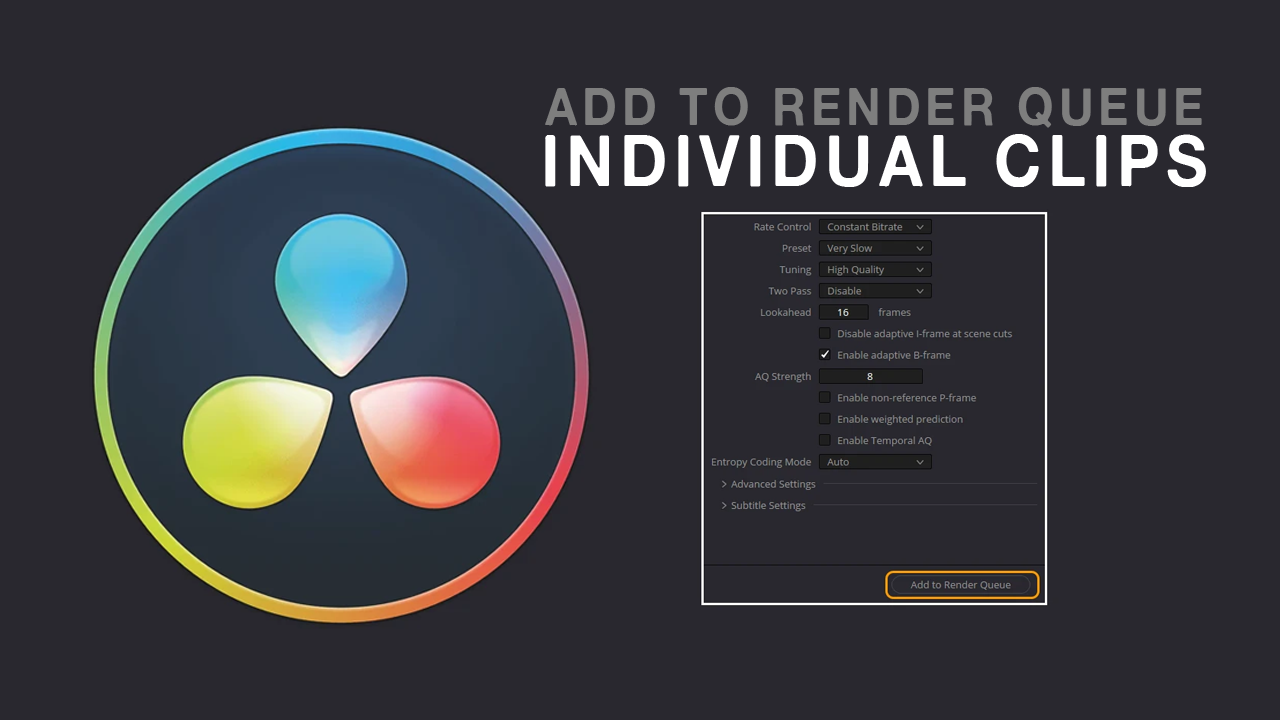Uncheck Enable adaptive B-frame checkbox
Image resolution: width=1280 pixels, height=720 pixels.
[x=825, y=355]
